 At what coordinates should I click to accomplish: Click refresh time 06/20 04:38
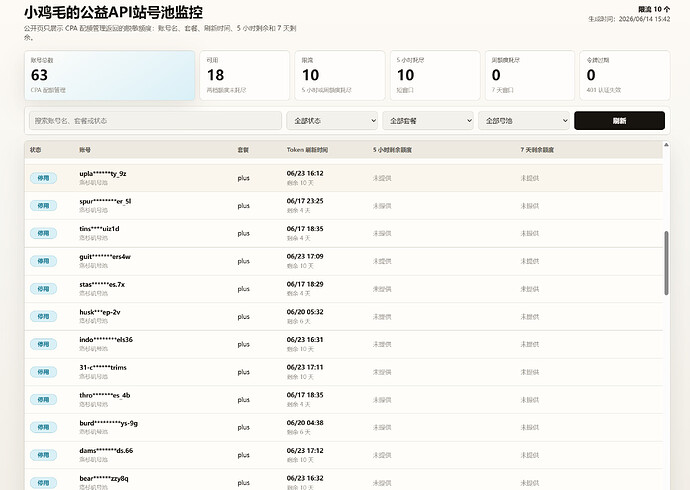click(x=305, y=423)
